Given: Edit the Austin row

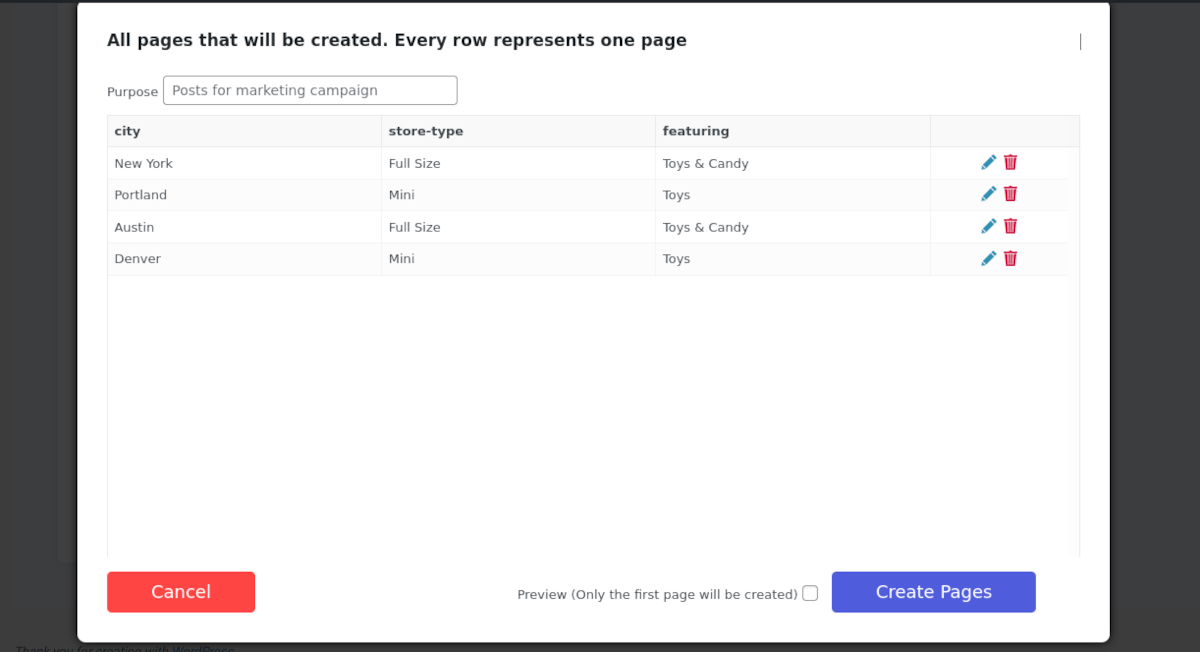Looking at the screenshot, I should (989, 226).
